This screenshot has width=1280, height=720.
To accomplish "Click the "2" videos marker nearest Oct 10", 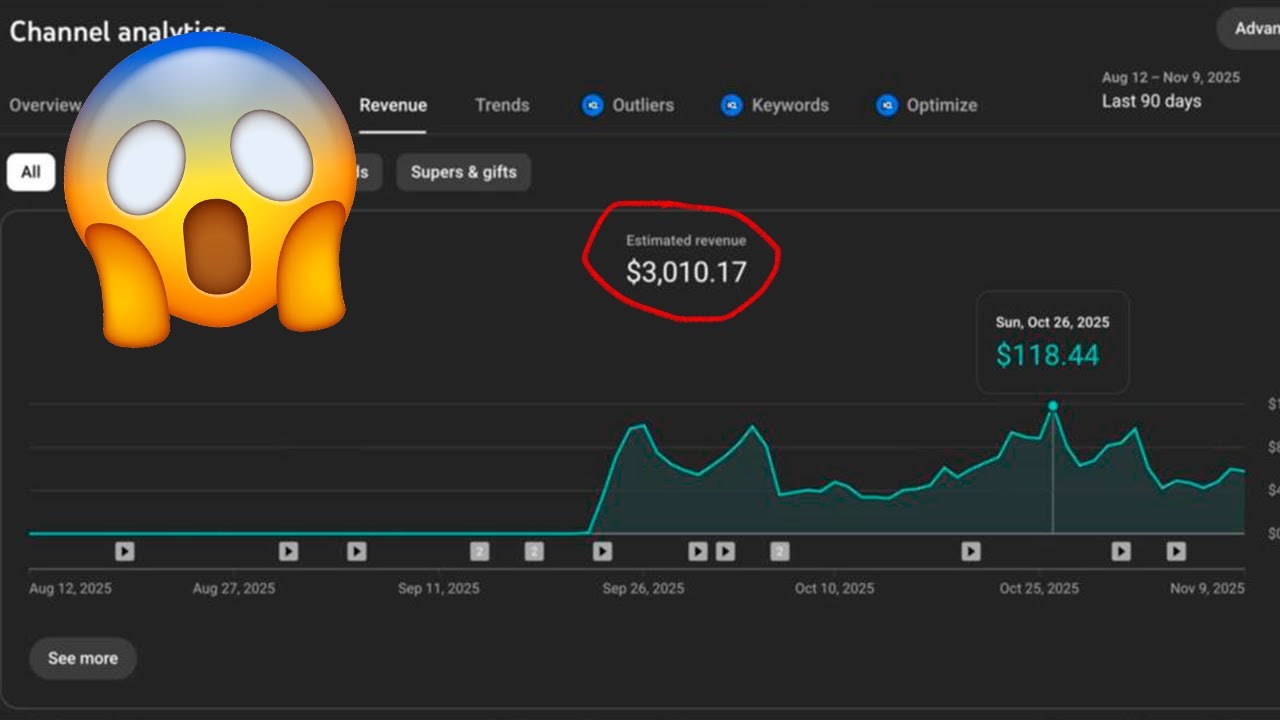I will [x=780, y=551].
